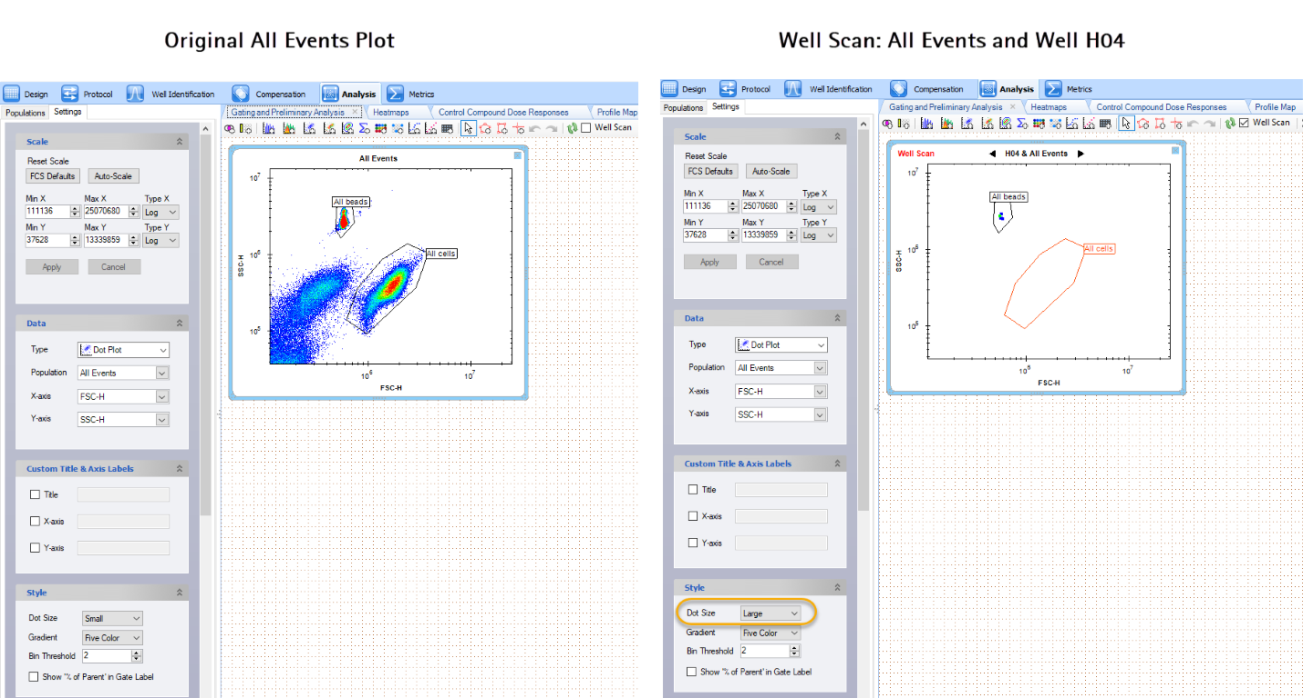Click the next-well arrow right of H04 & All Events

click(1080, 154)
